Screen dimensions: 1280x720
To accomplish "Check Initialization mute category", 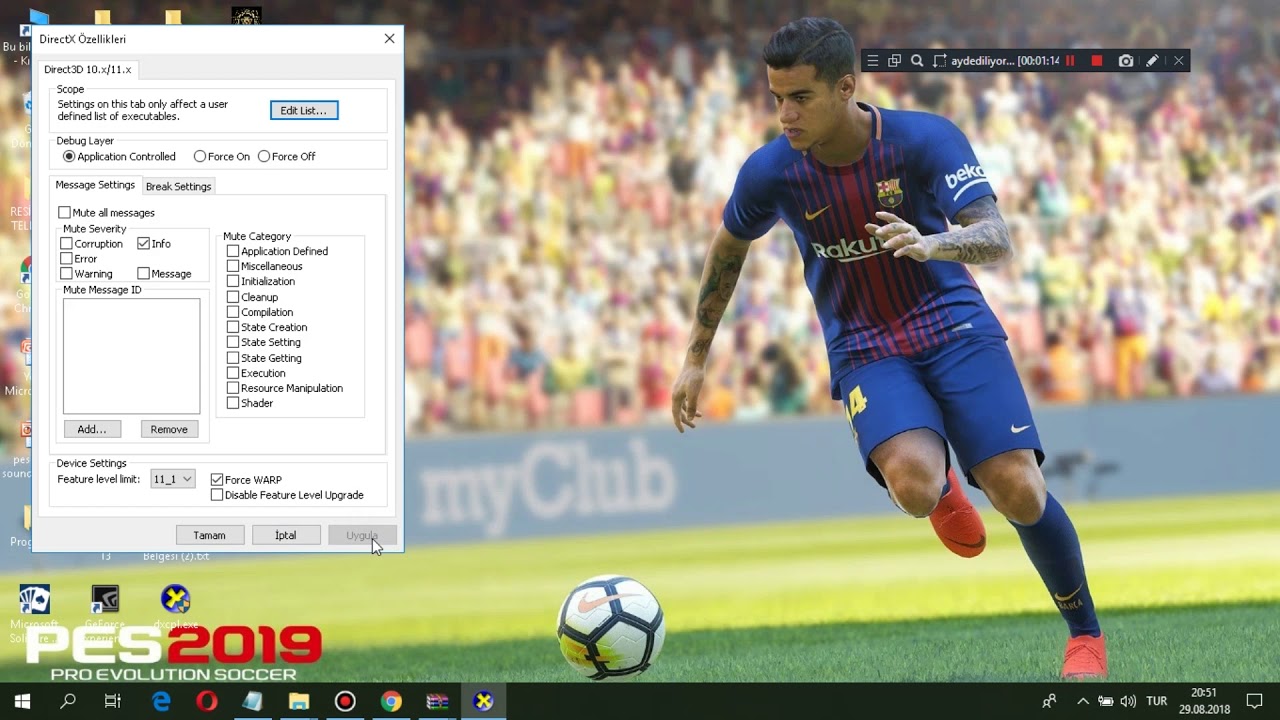I will tap(233, 282).
